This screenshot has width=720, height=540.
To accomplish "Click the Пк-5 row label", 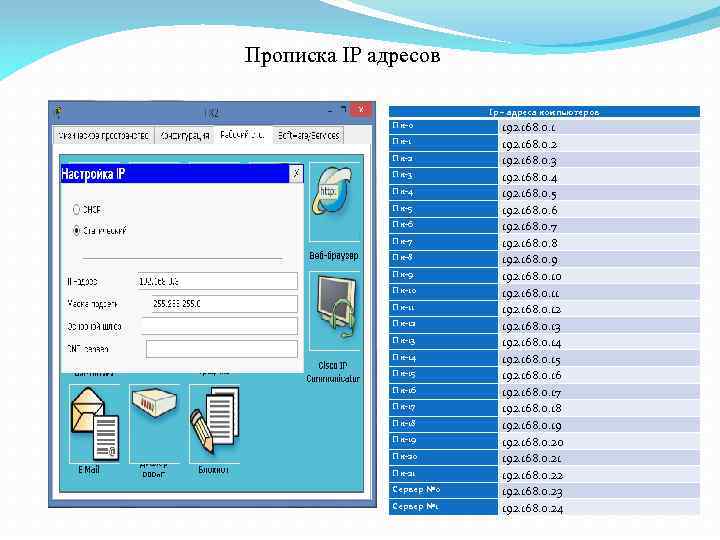I will click(443, 209).
